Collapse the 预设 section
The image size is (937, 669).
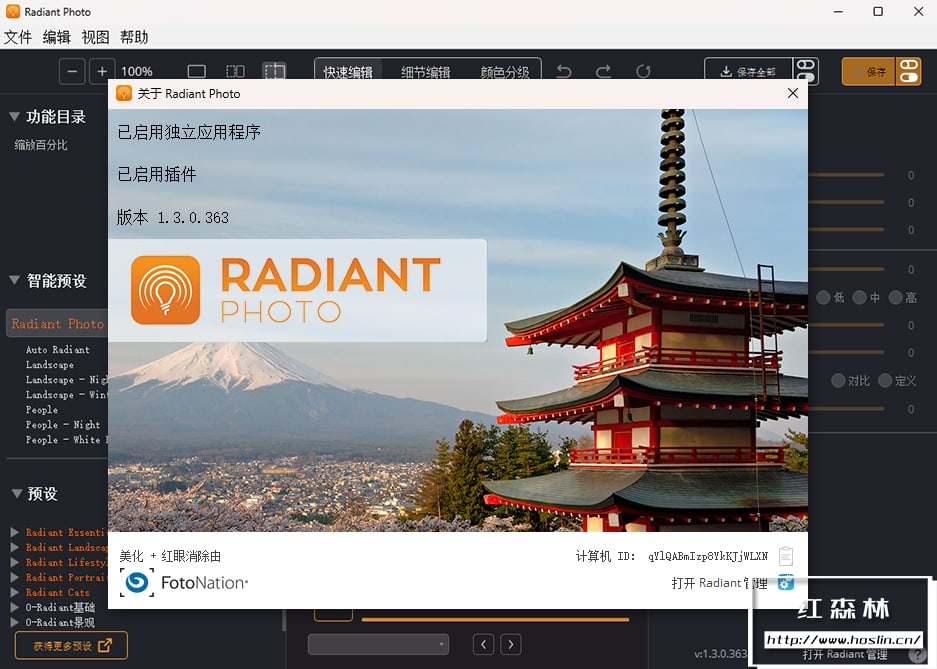click(x=17, y=493)
